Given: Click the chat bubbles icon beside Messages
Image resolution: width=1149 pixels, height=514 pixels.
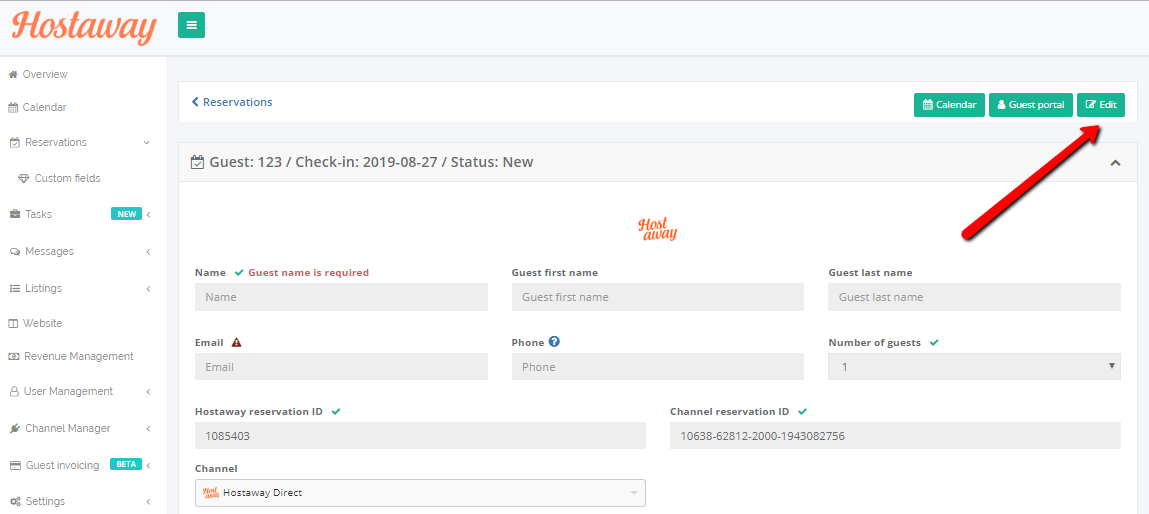Looking at the screenshot, I should tap(15, 252).
